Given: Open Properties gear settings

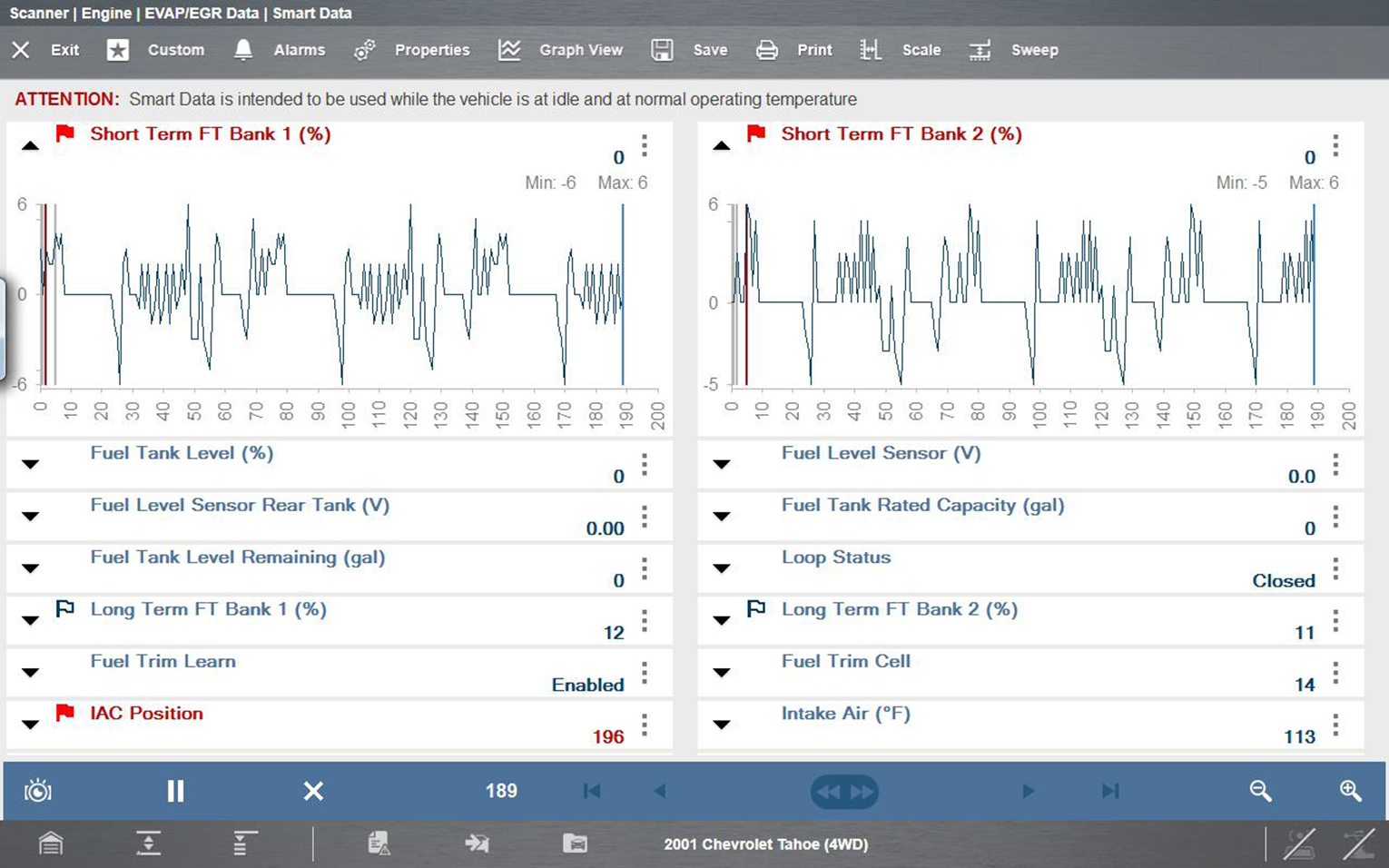Looking at the screenshot, I should coord(365,50).
